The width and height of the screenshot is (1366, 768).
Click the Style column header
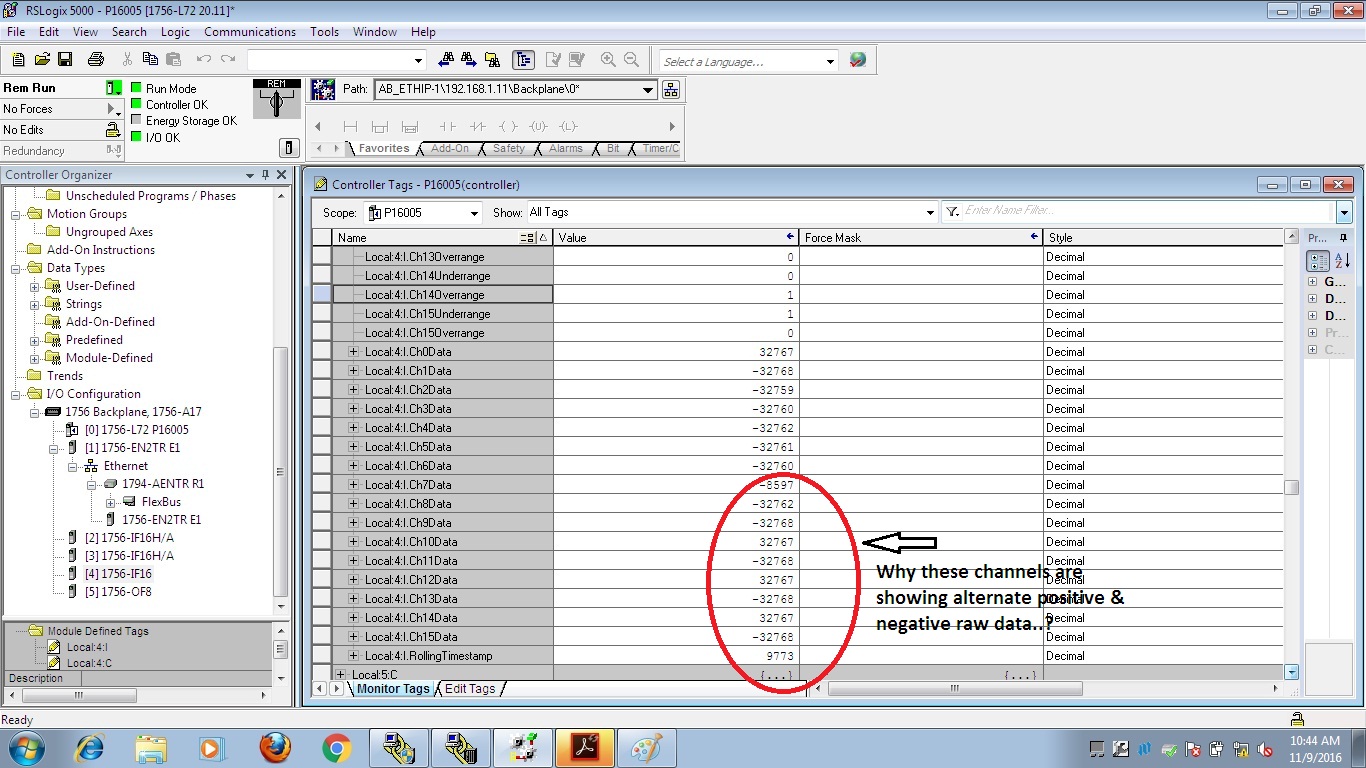click(1163, 238)
